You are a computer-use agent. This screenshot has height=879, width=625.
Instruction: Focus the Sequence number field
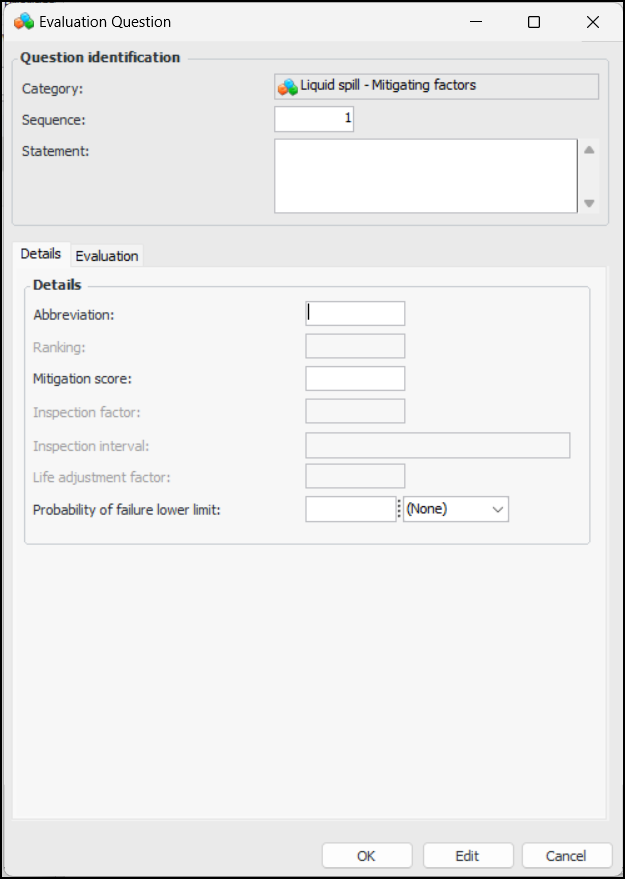314,120
